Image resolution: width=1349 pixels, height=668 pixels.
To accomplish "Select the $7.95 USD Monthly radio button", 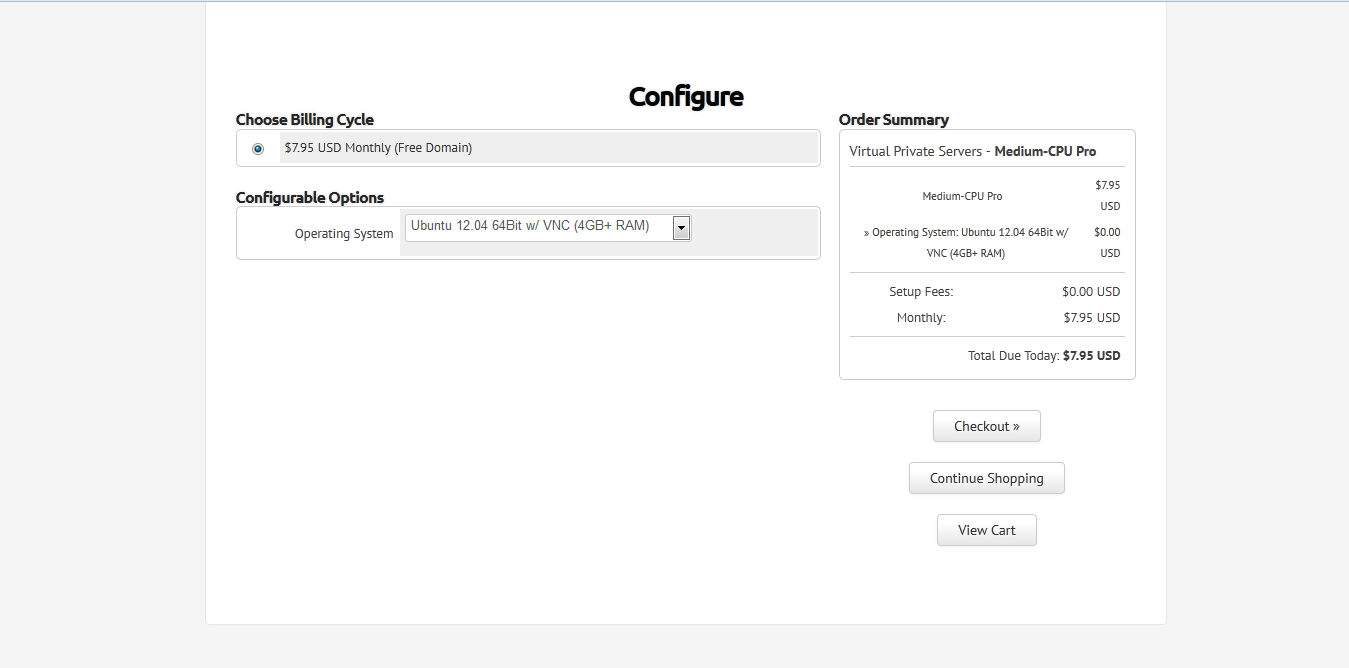I will pyautogui.click(x=258, y=149).
